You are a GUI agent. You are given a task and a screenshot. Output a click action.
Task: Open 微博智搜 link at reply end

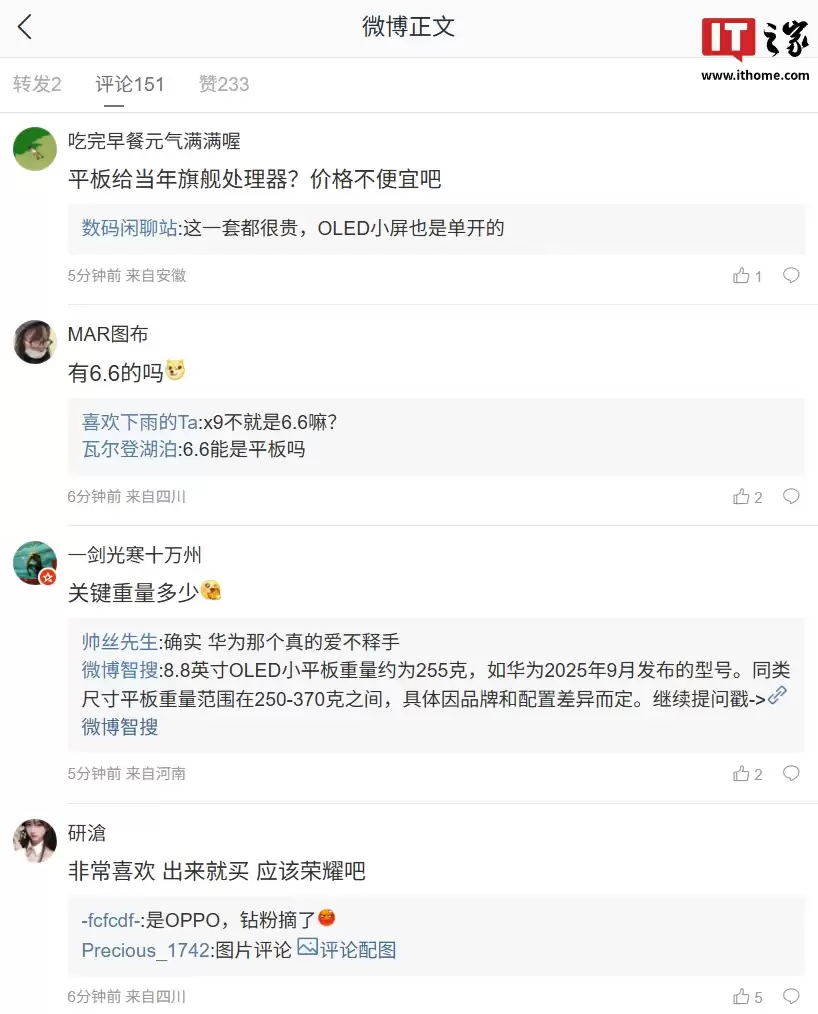click(x=120, y=727)
